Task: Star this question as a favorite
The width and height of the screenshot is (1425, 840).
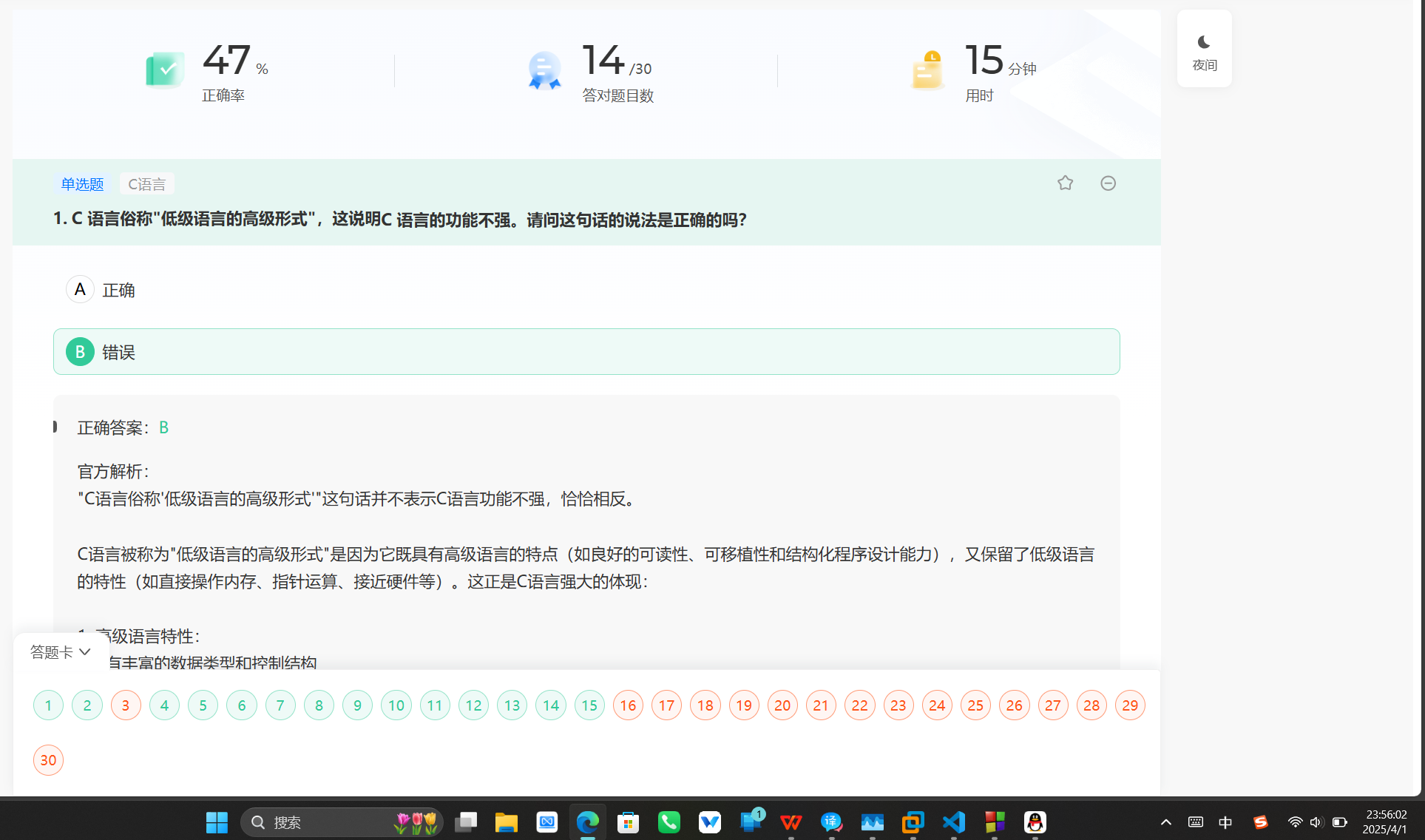Action: coord(1065,183)
